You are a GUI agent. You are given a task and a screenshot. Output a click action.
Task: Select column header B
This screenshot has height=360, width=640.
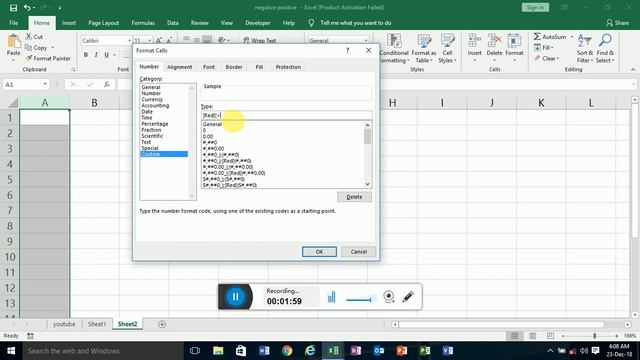tap(94, 103)
